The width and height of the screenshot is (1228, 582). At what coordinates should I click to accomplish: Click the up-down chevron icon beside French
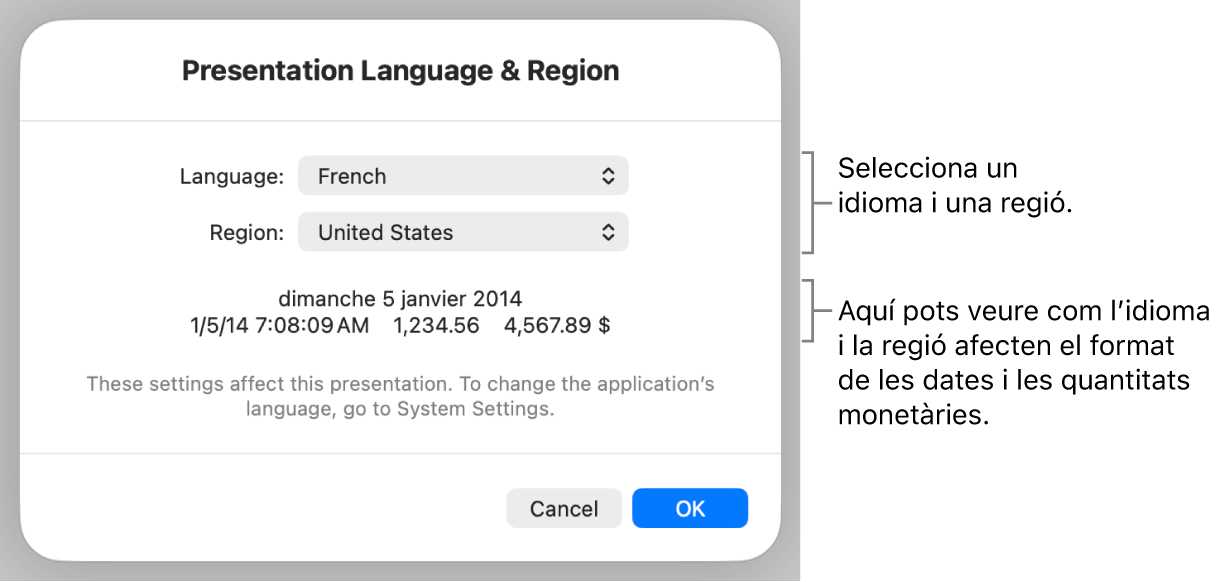pyautogui.click(x=608, y=176)
